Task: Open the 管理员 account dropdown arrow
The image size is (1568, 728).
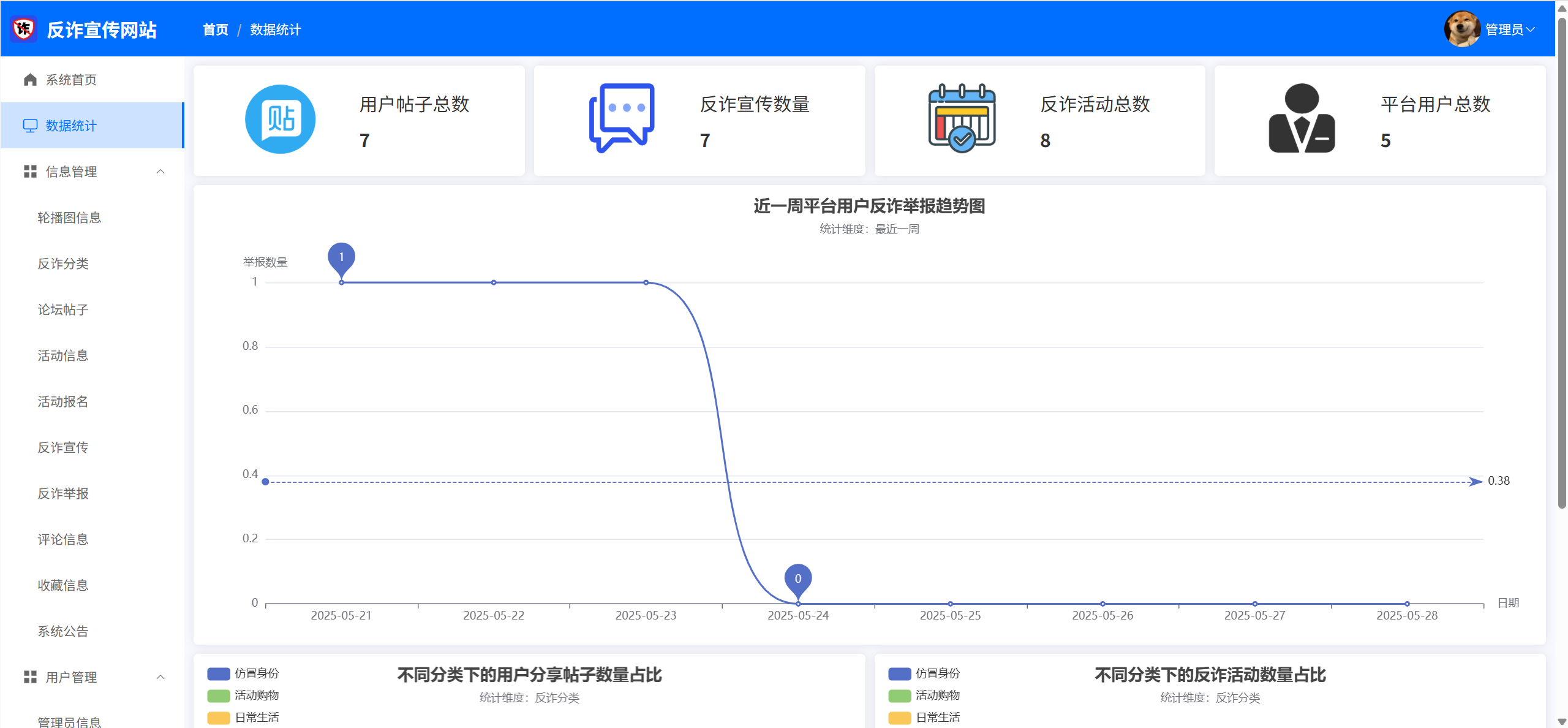Action: pos(1531,29)
